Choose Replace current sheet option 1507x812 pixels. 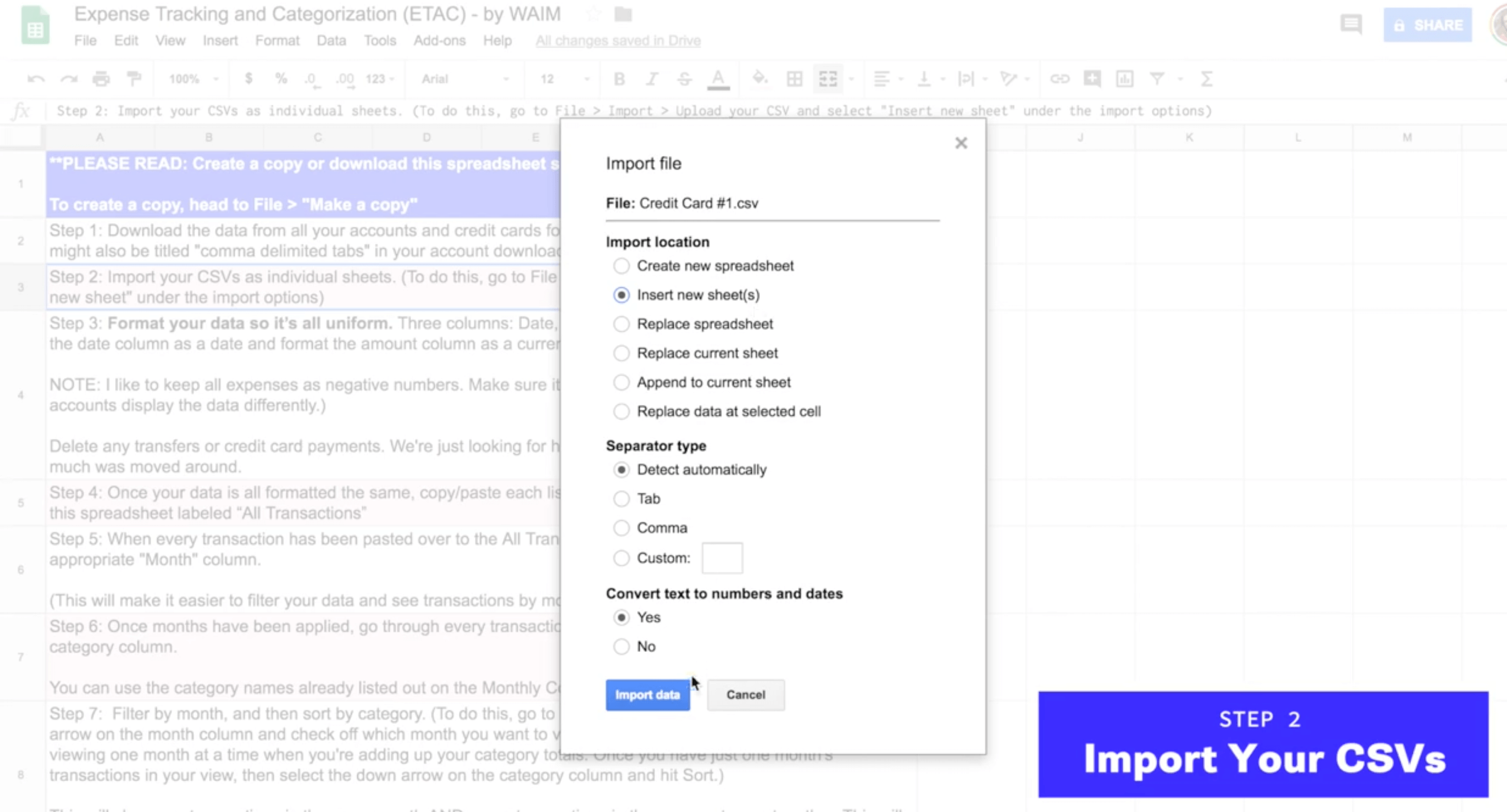tap(621, 353)
